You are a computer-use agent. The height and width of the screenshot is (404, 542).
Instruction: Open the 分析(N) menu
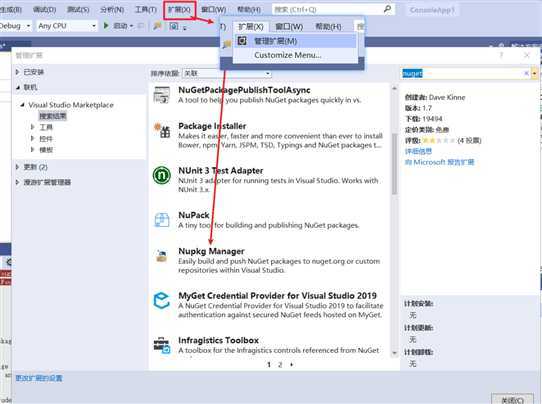point(112,9)
